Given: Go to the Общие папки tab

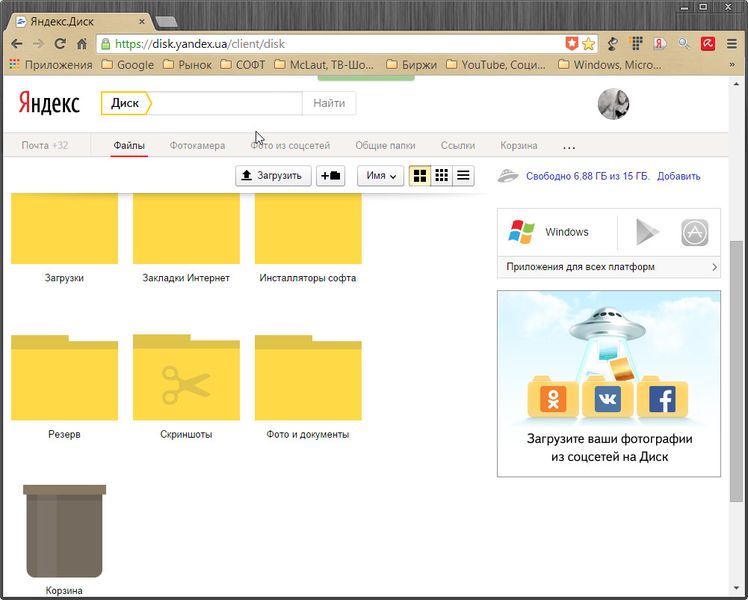Looking at the screenshot, I should coord(385,145).
